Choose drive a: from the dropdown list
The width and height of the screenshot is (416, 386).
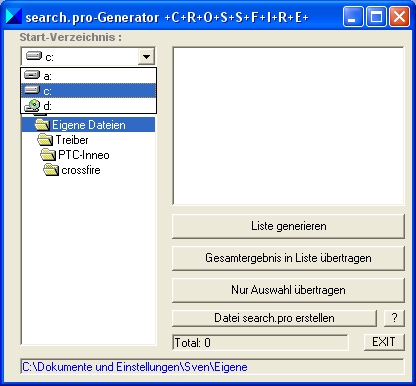(89, 76)
